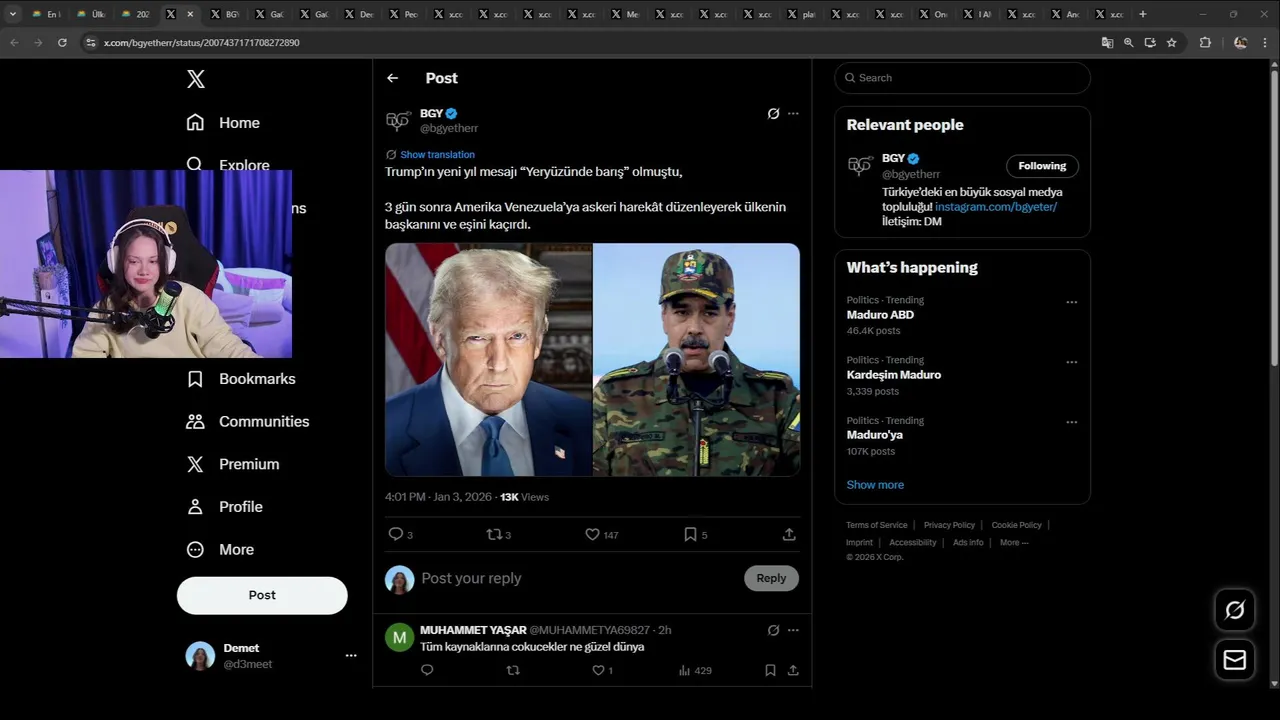Bookmark this page with the star icon
The image size is (1280, 720).
click(1172, 43)
